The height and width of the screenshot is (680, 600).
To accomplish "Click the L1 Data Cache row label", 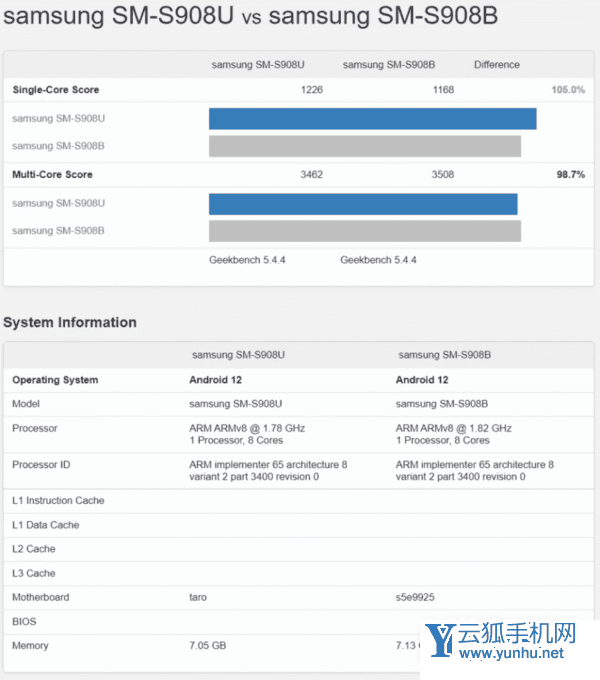I will coord(46,525).
